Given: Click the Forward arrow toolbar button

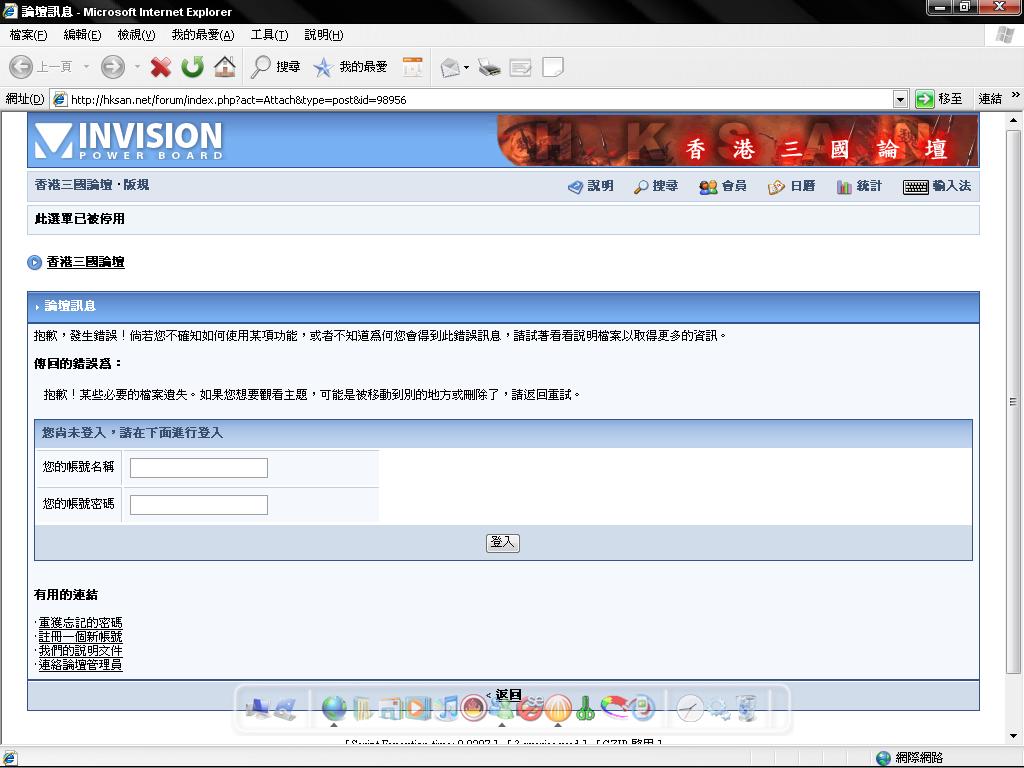Looking at the screenshot, I should pyautogui.click(x=112, y=67).
